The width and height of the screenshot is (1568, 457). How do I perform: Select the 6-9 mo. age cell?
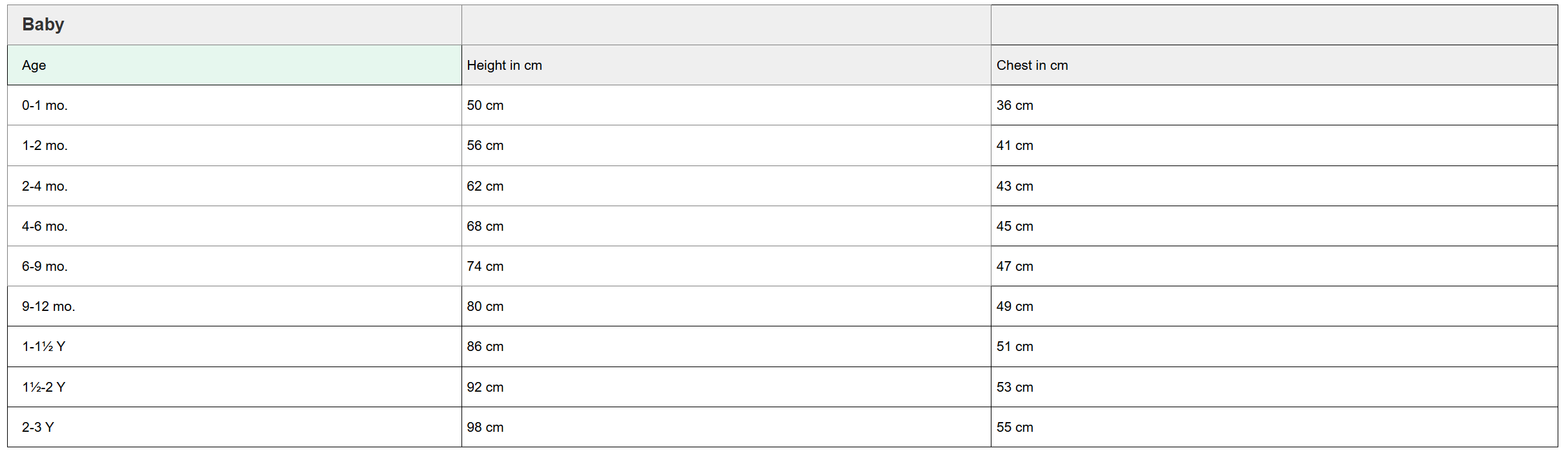[45, 266]
